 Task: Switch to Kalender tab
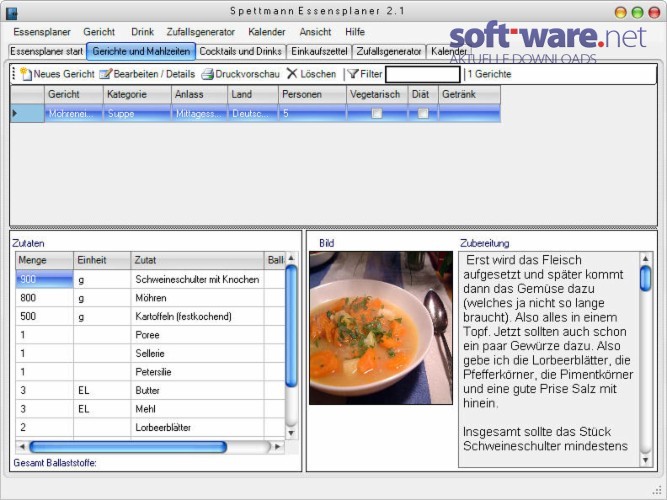point(448,51)
